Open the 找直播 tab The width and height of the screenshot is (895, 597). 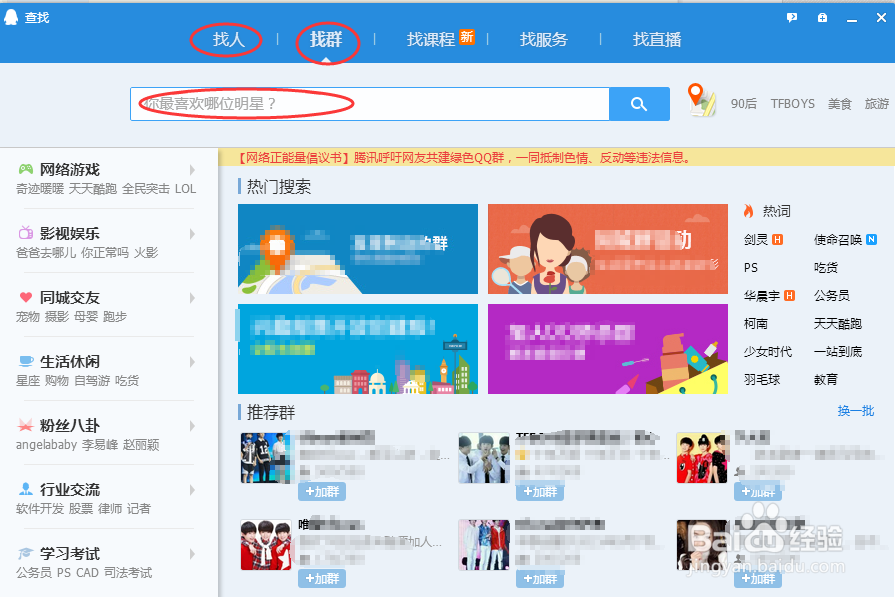coord(657,39)
